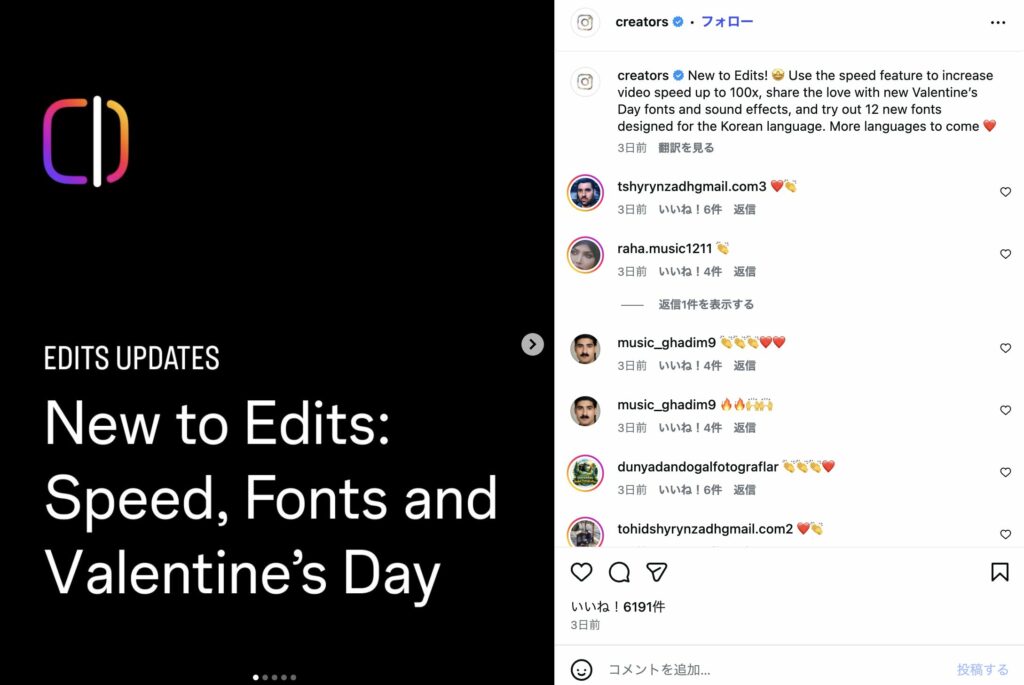Like the post with the heart icon
Viewport: 1024px width, 685px height.
[581, 572]
